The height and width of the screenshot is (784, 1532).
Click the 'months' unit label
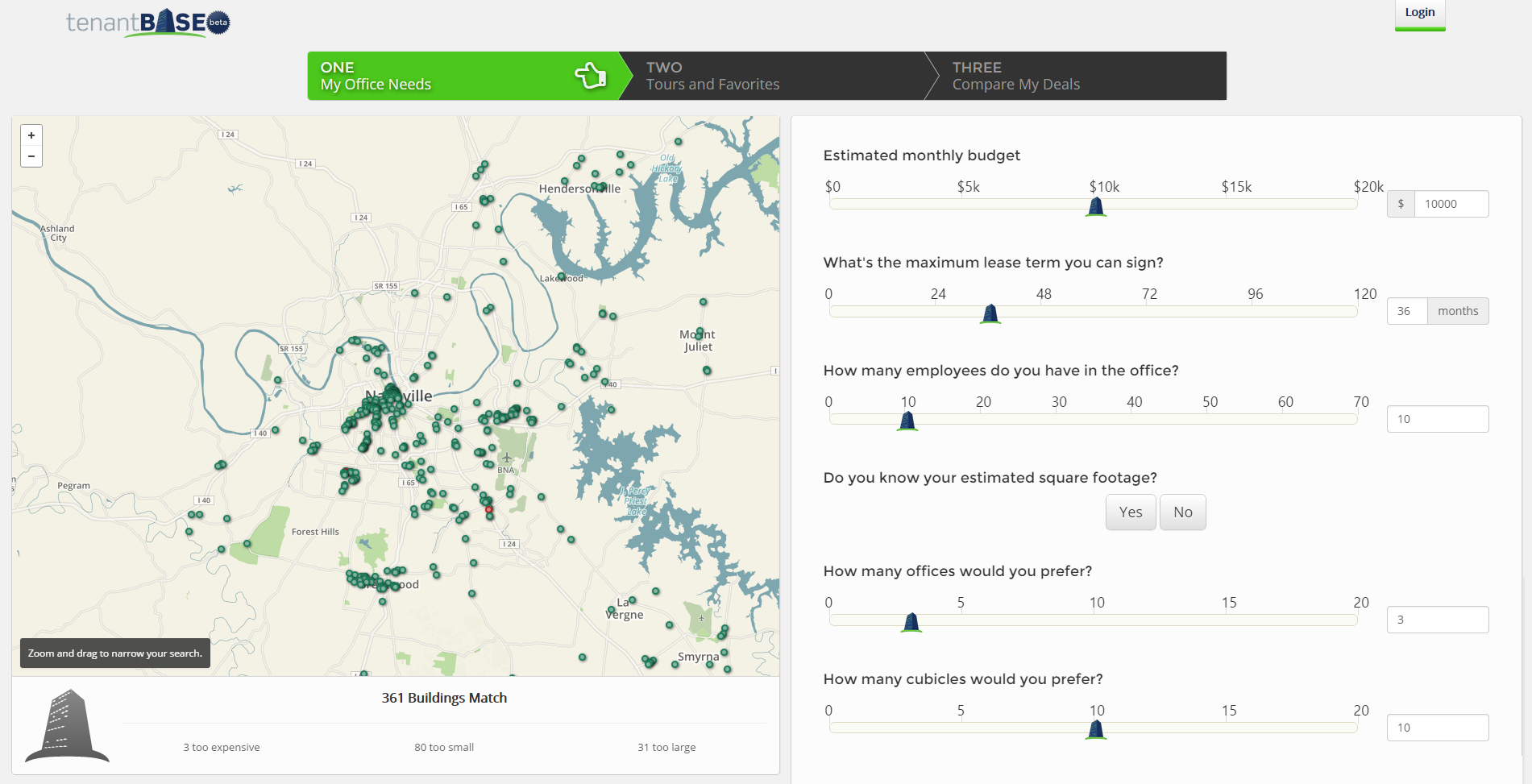pos(1458,311)
